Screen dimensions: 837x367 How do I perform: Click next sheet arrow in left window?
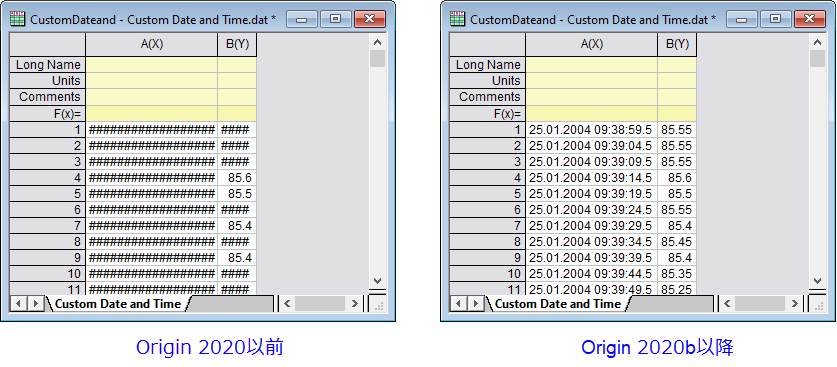point(35,304)
